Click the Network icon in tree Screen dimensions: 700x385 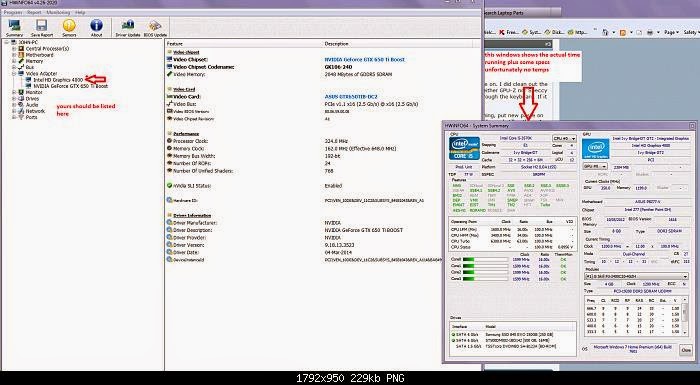pyautogui.click(x=21, y=111)
